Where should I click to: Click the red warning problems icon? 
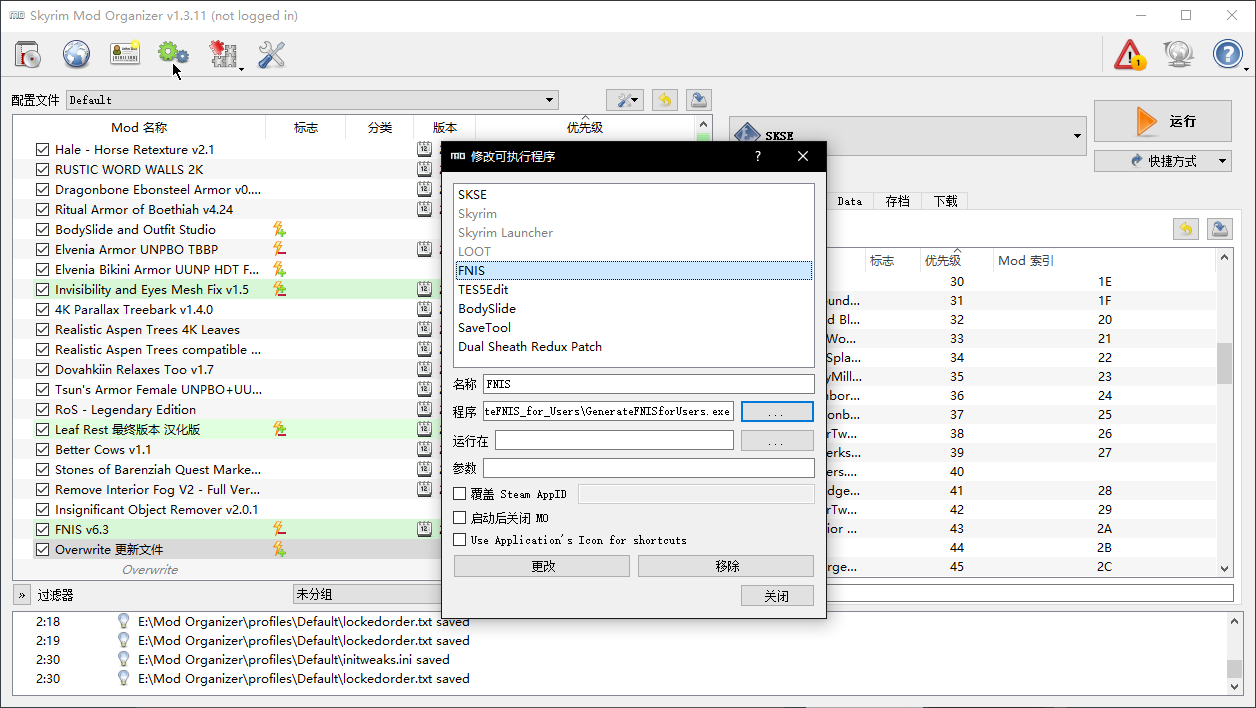click(x=1130, y=55)
